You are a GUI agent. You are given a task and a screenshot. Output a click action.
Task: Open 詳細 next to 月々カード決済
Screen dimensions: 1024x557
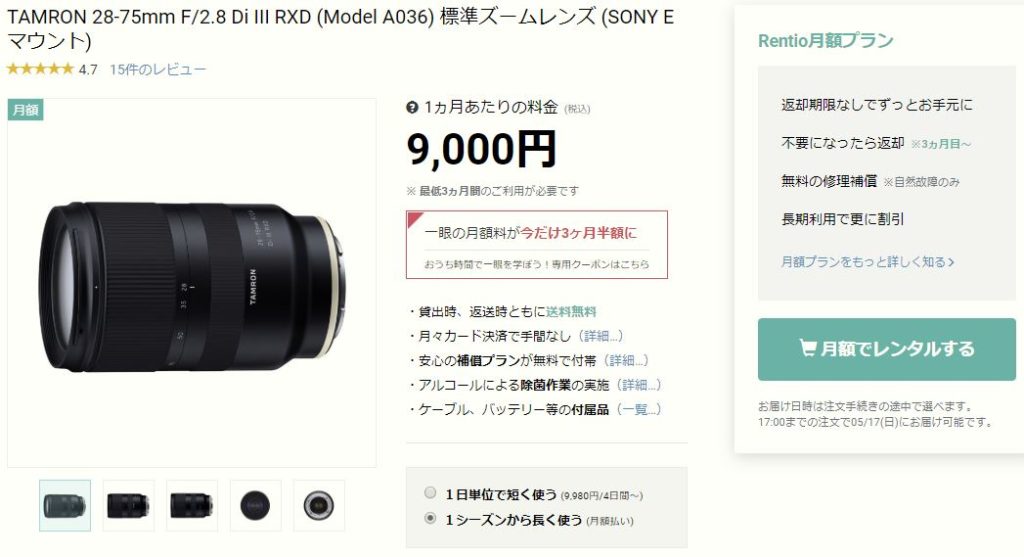pyautogui.click(x=601, y=336)
